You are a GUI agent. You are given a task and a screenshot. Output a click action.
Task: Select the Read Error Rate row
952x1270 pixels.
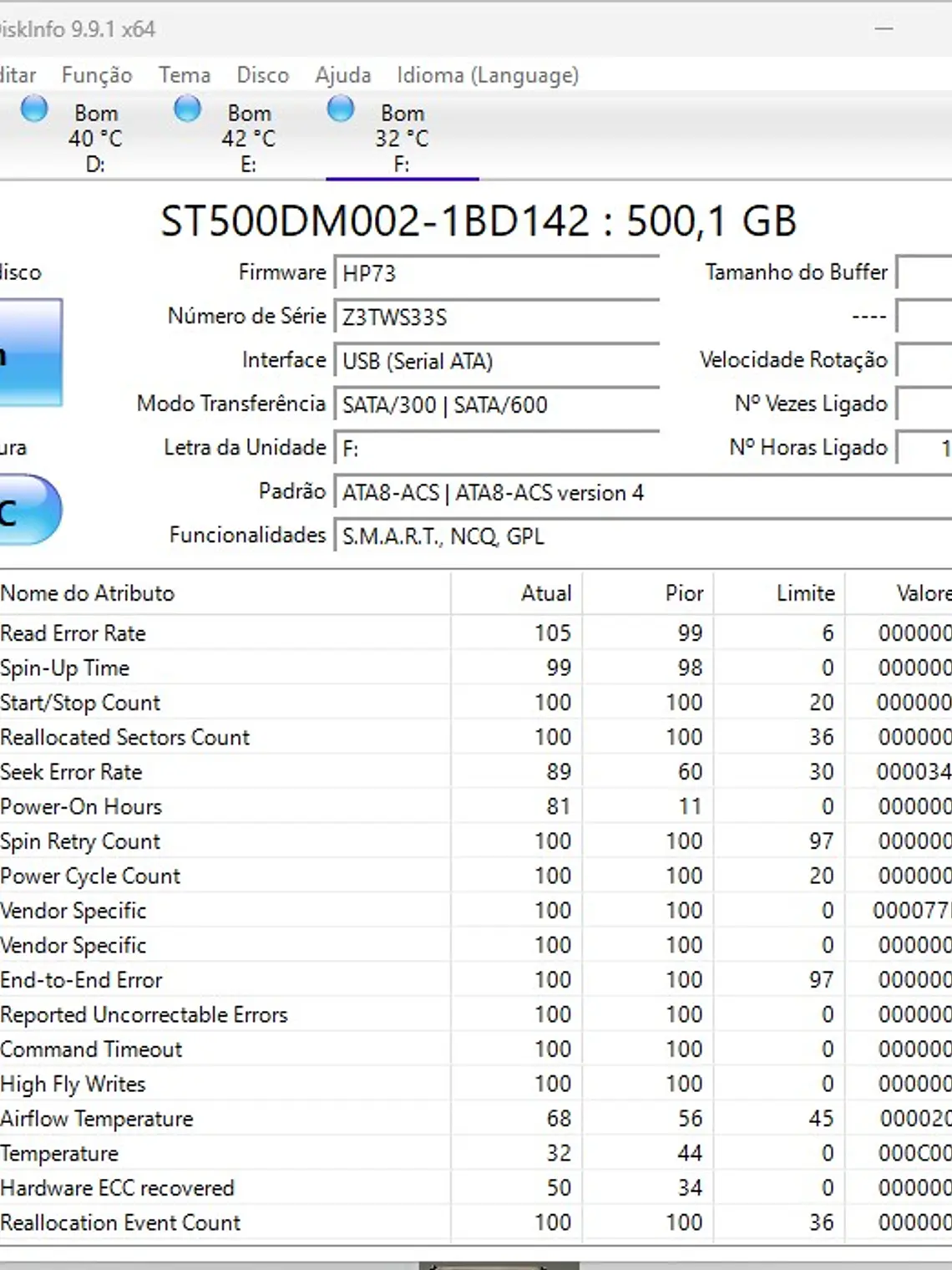pos(476,633)
